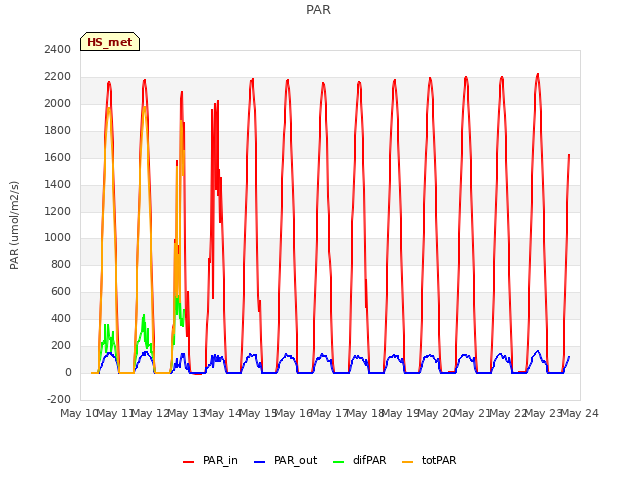Viewport: 640px width, 480px height.
Task: Click the 1600 y-axis label
Action: point(58,158)
